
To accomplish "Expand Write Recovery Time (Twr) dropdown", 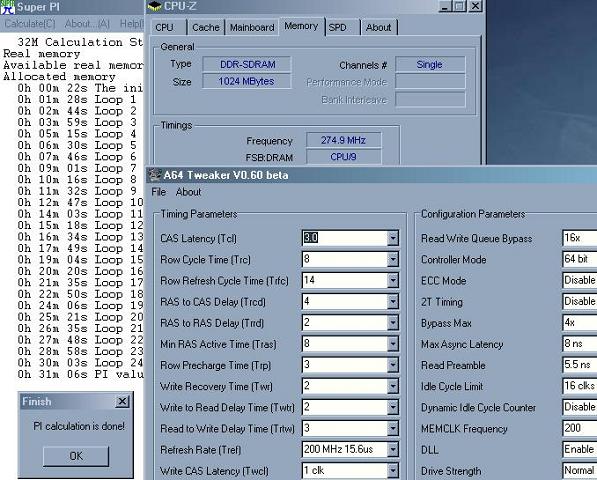I will point(392,386).
